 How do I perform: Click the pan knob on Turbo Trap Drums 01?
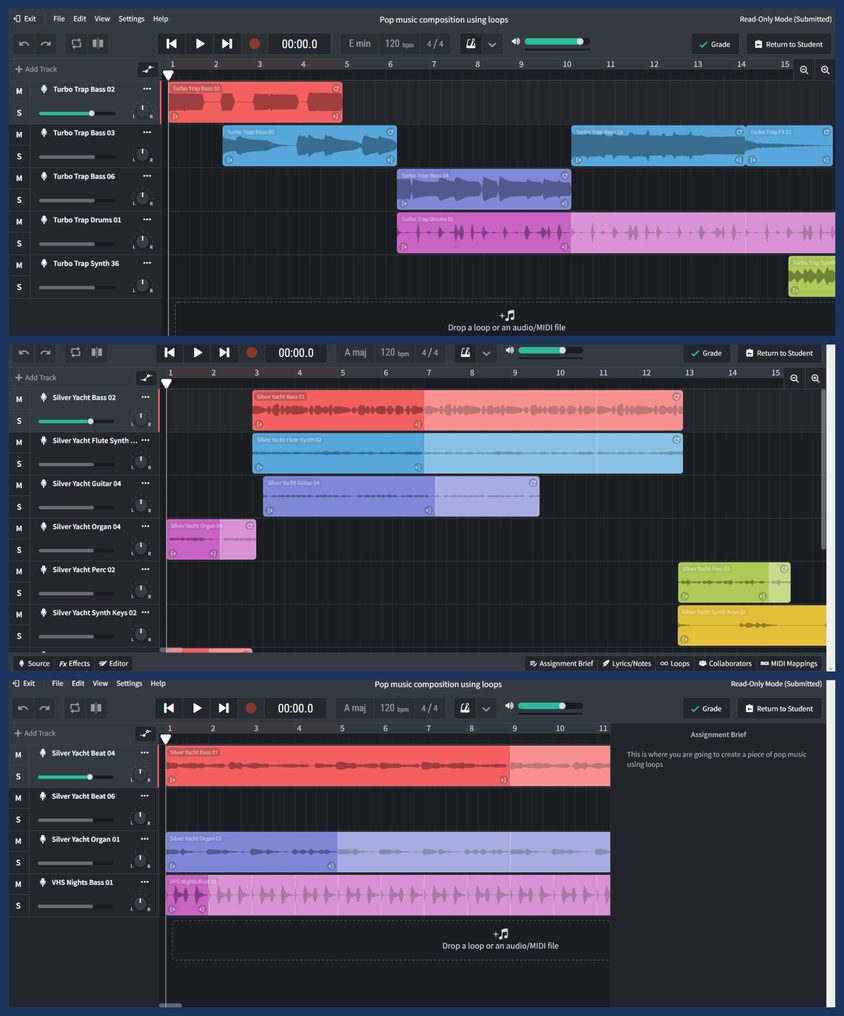(143, 241)
